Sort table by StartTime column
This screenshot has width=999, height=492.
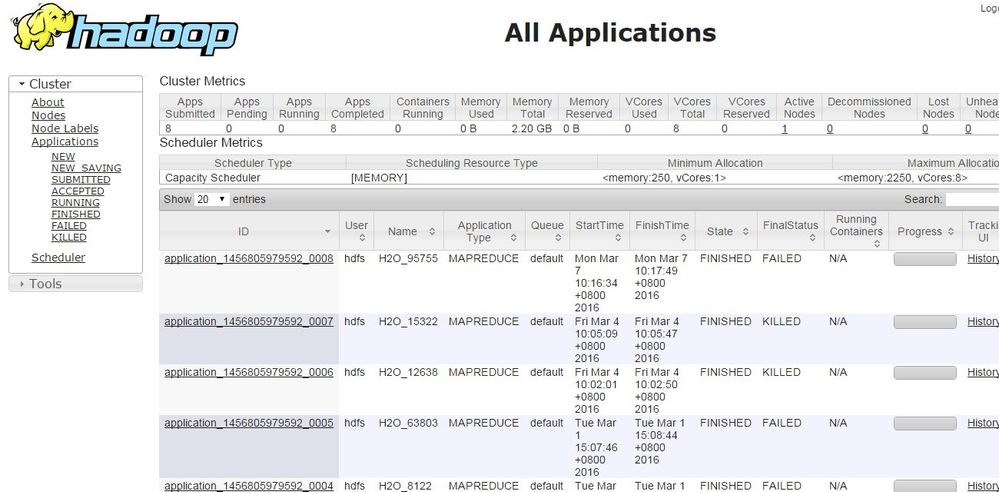coord(600,231)
